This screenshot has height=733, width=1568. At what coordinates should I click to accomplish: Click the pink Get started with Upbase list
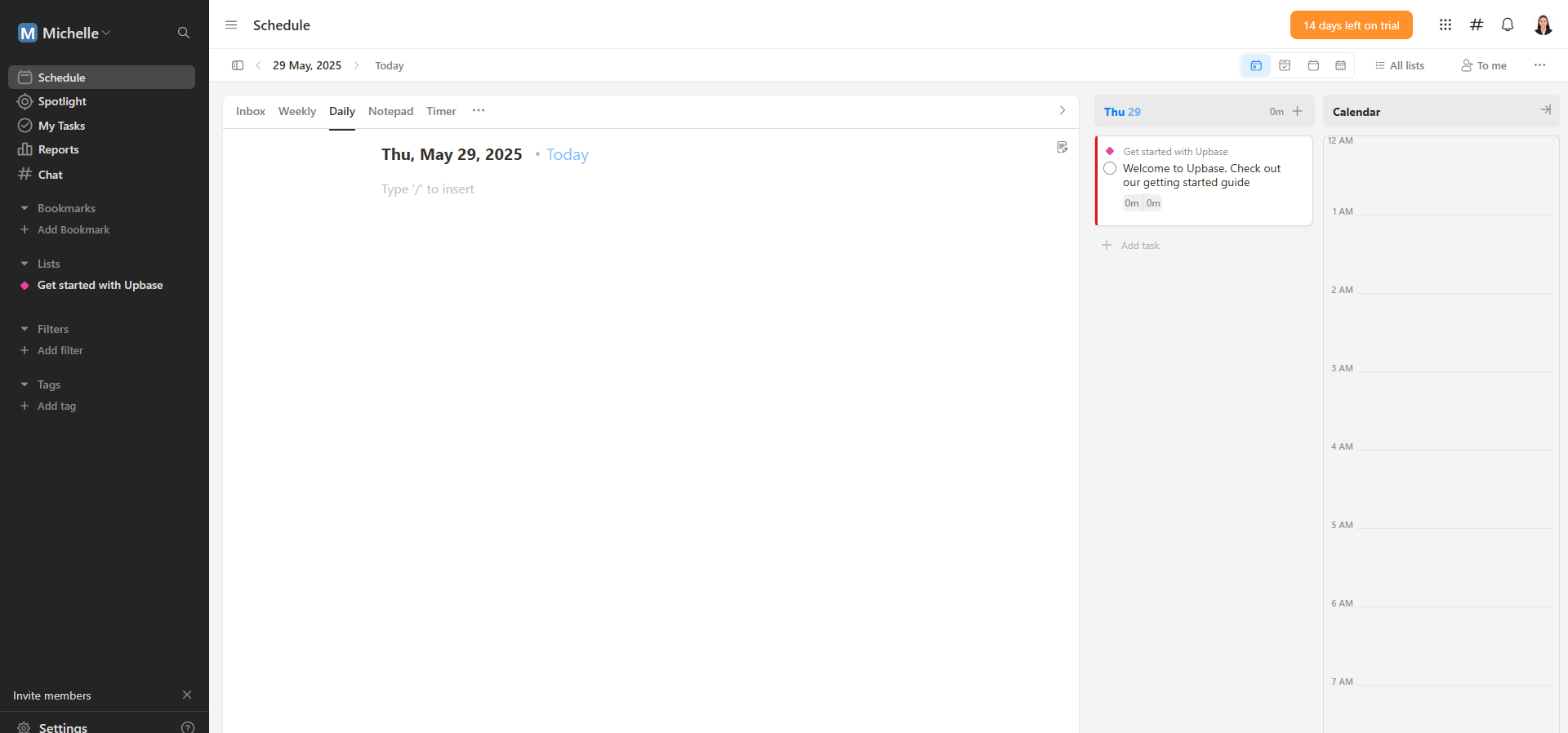(x=100, y=286)
